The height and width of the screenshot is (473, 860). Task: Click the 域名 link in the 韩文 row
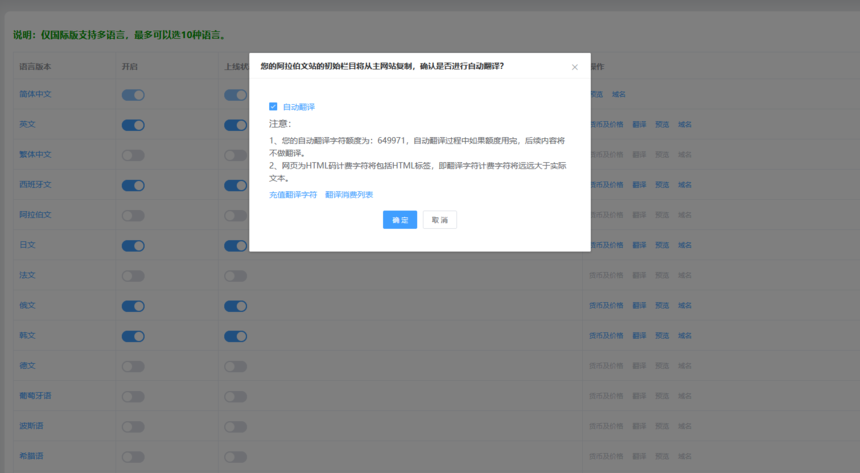tap(684, 336)
